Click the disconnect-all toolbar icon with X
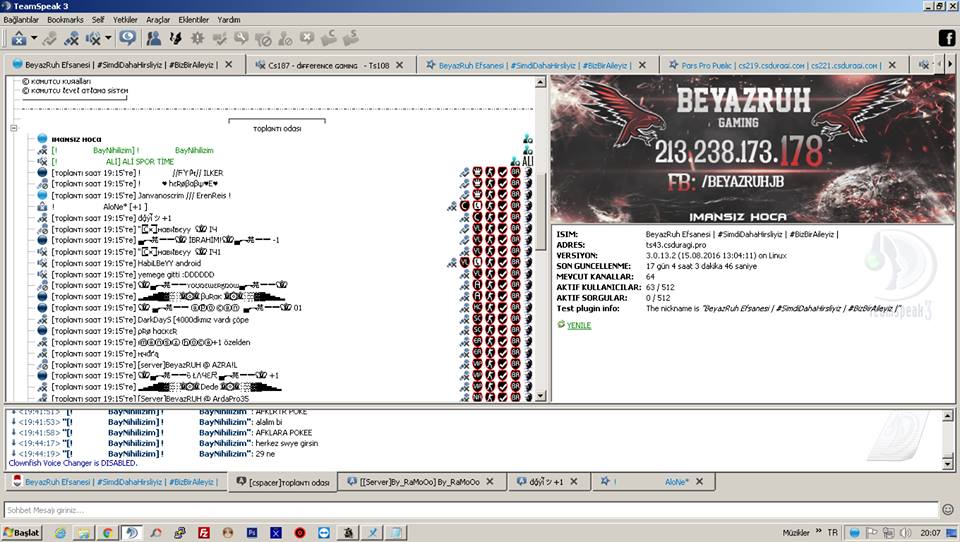Image resolution: width=960 pixels, height=542 pixels. pyautogui.click(x=72, y=39)
